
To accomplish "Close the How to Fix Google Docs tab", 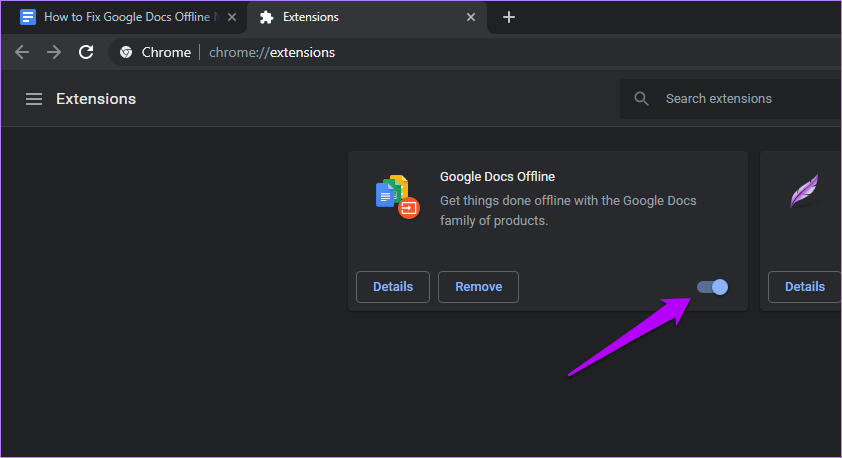I will tap(232, 17).
